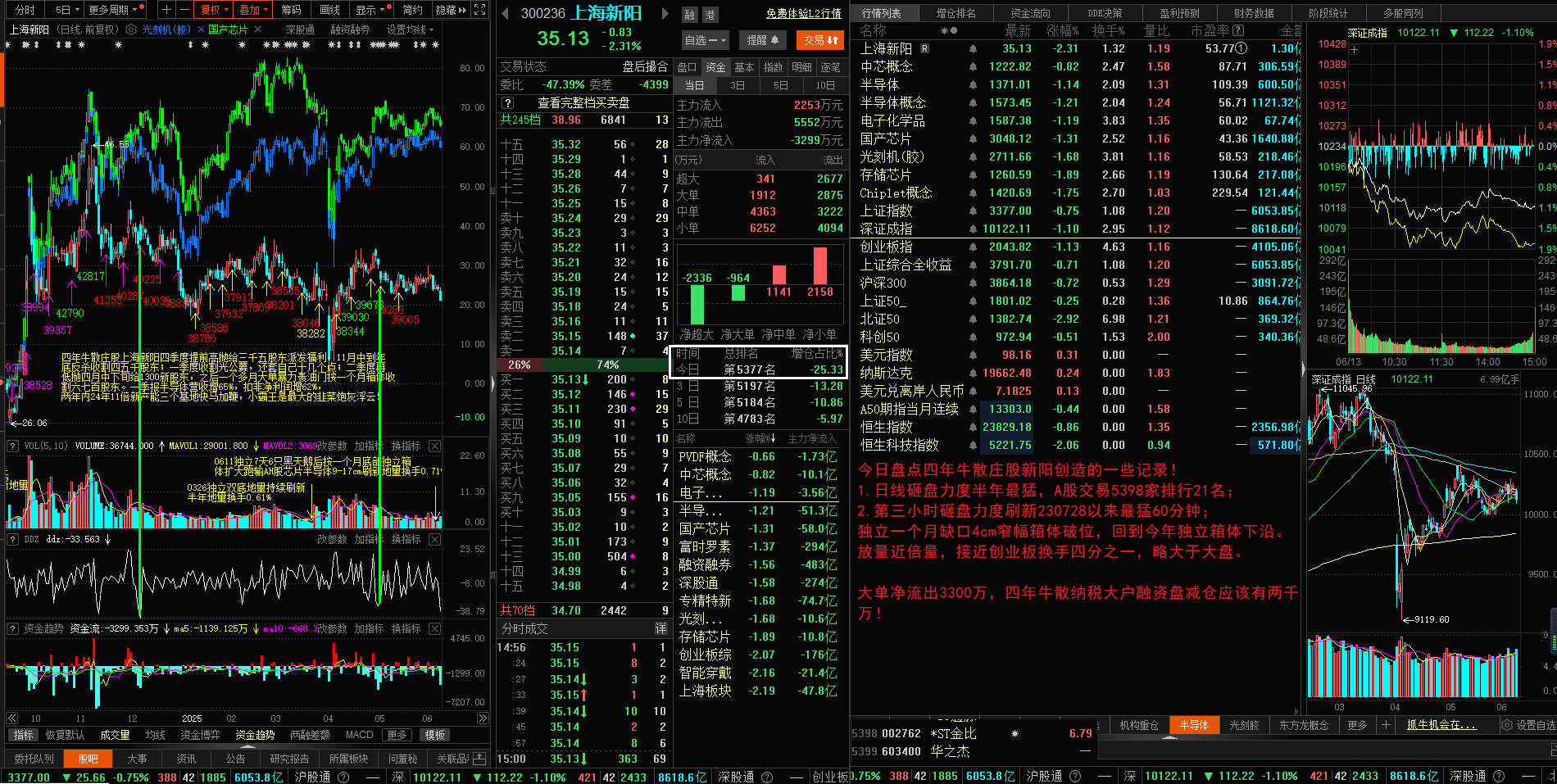Switch to the 资金 tab
The width and height of the screenshot is (1557, 784).
click(715, 67)
